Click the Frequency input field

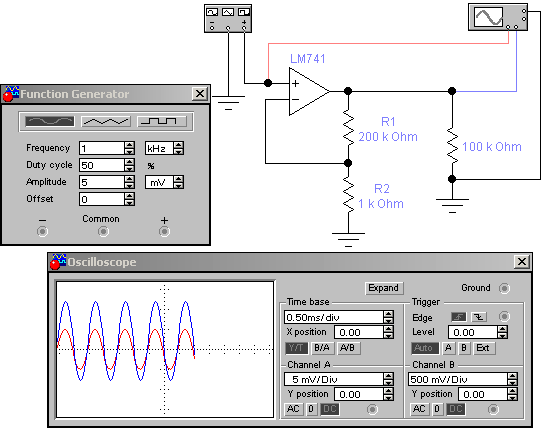click(x=102, y=148)
